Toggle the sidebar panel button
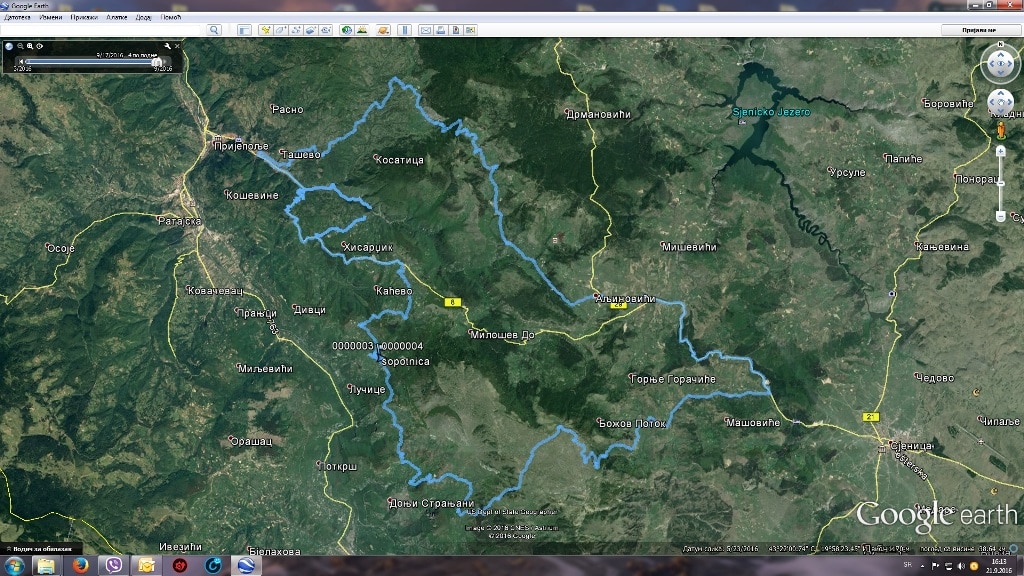The width and height of the screenshot is (1024, 576). 244,30
